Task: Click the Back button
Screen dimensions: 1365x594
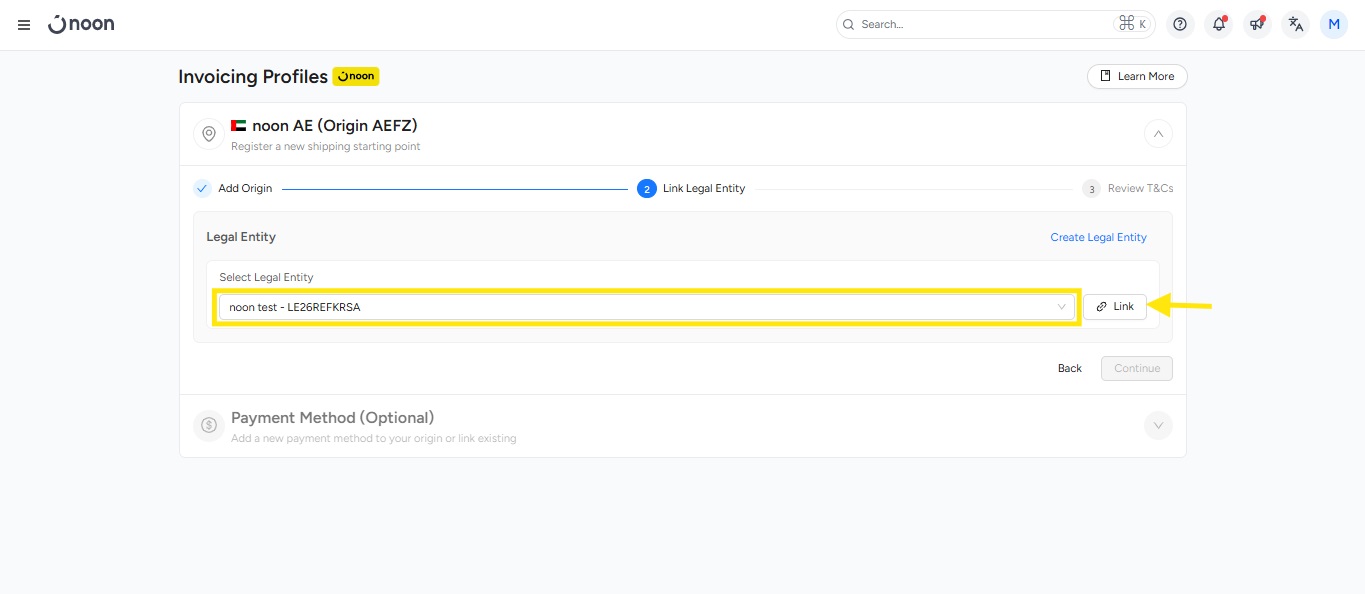Action: pyautogui.click(x=1069, y=368)
